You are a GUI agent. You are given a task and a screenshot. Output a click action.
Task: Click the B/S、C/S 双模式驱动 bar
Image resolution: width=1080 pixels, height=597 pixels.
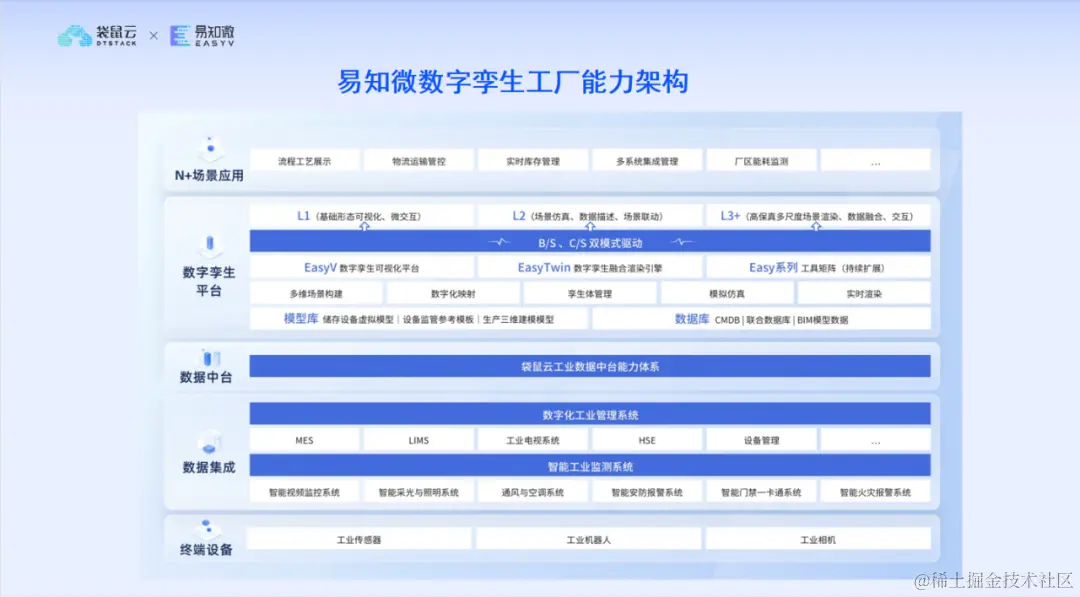590,242
